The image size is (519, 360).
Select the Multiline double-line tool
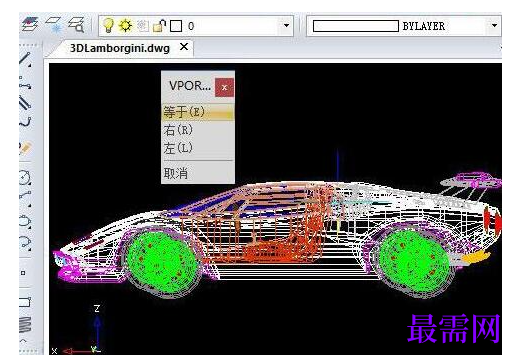[x=25, y=103]
